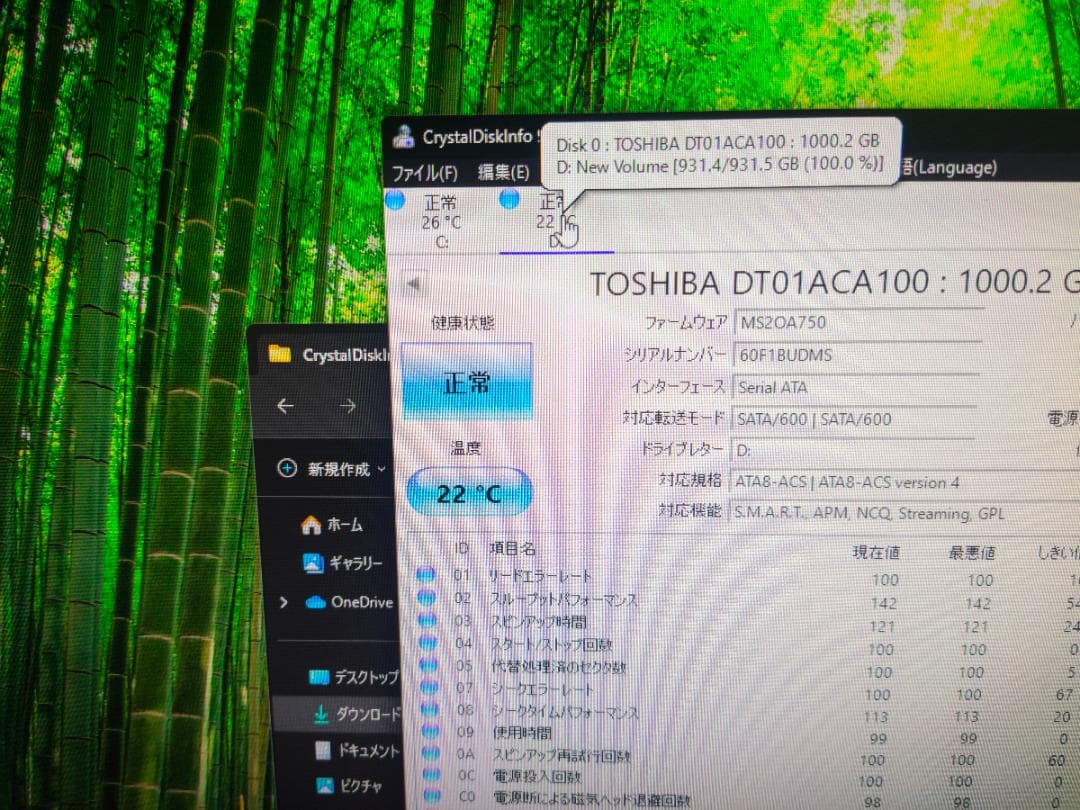Click the folder icon in File Explorer tab

coord(279,353)
